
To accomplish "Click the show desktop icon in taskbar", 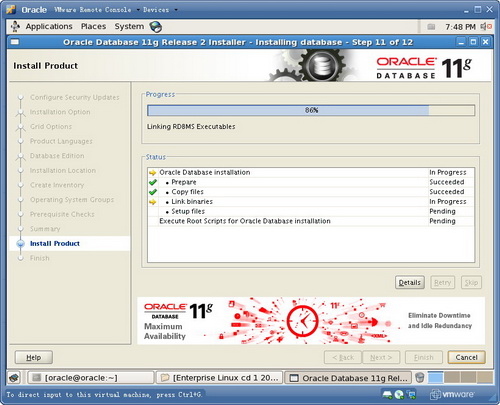I will (14, 378).
